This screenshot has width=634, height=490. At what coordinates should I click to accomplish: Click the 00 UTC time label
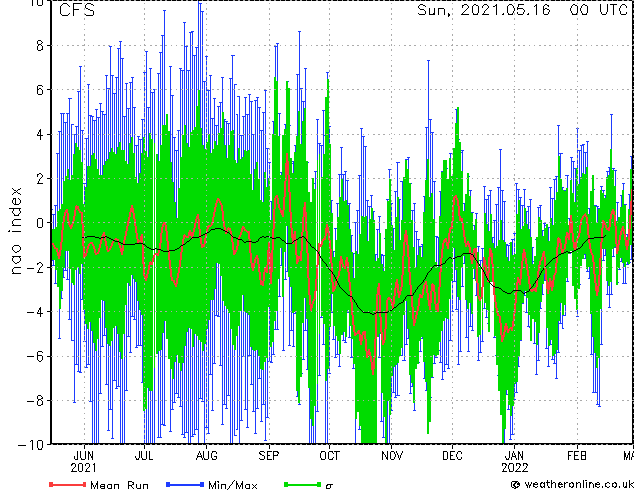(598, 10)
